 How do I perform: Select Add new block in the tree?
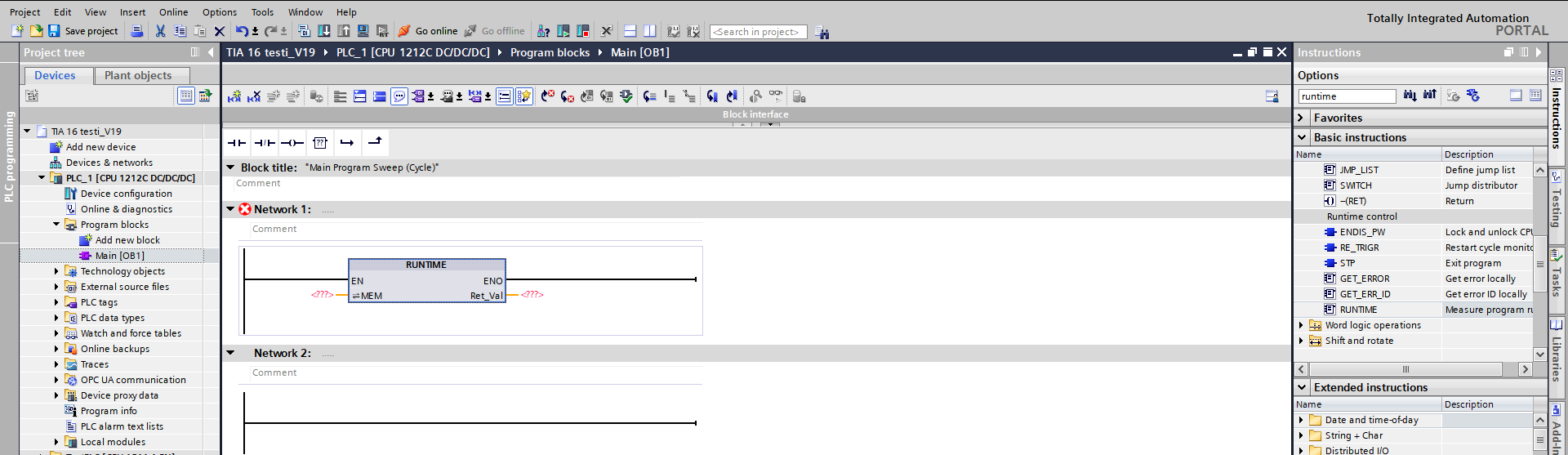coord(127,240)
